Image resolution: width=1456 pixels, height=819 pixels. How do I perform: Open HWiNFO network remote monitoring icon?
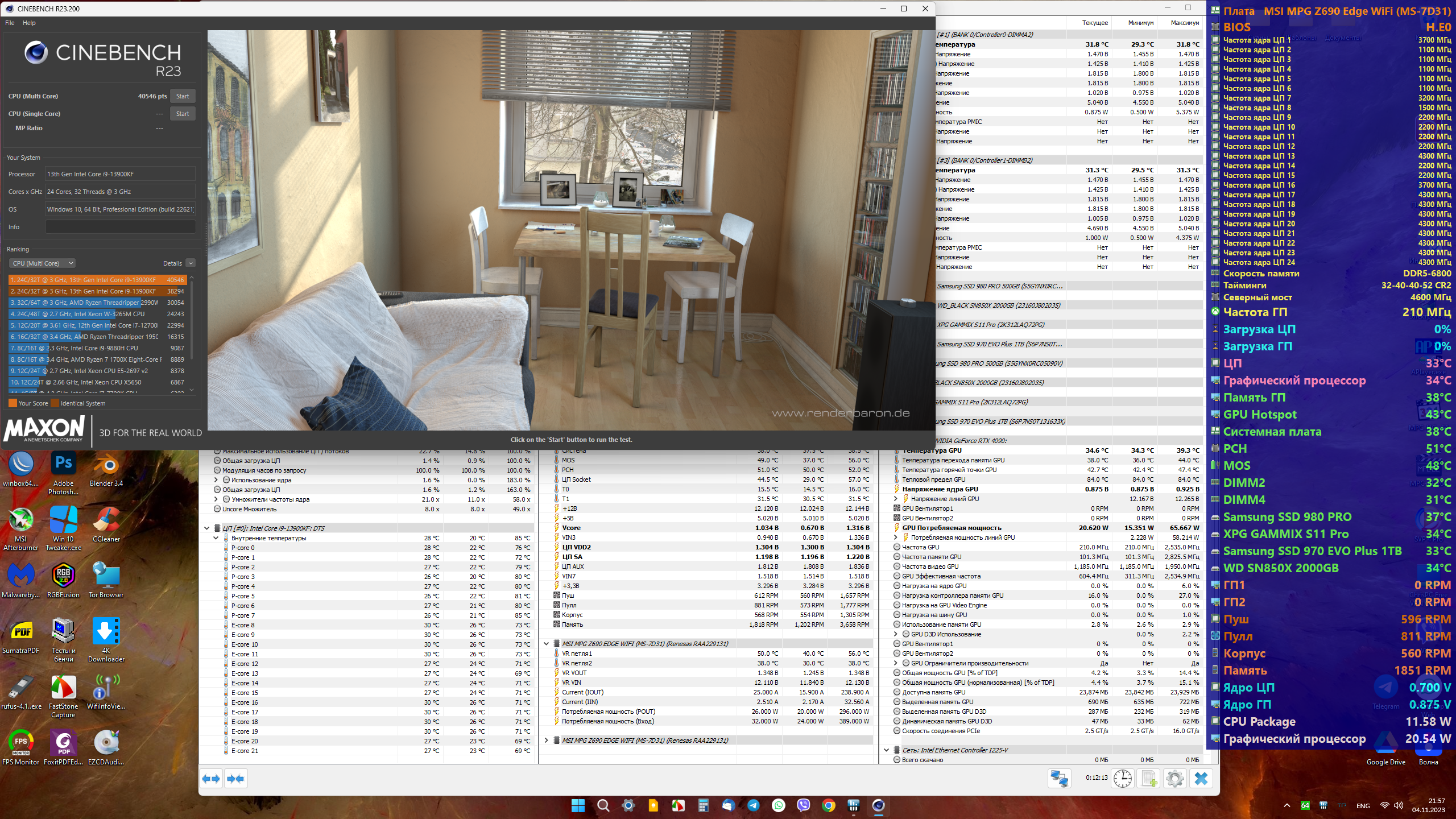pos(1059,779)
